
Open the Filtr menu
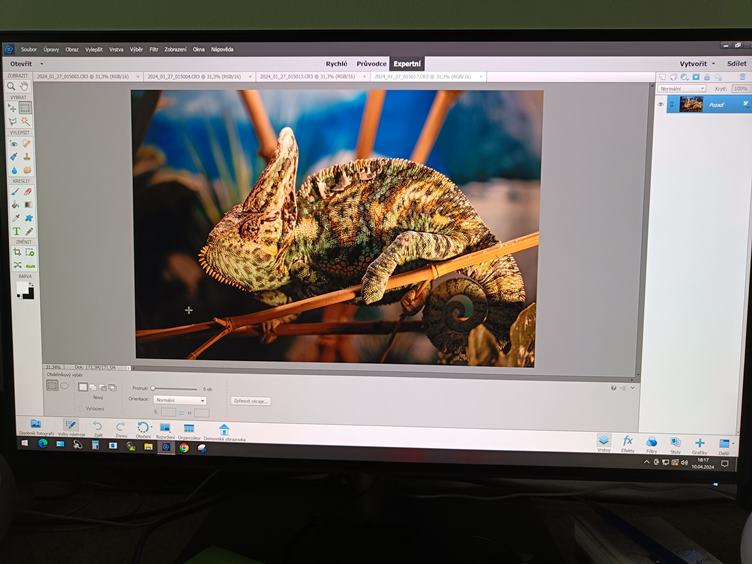153,49
